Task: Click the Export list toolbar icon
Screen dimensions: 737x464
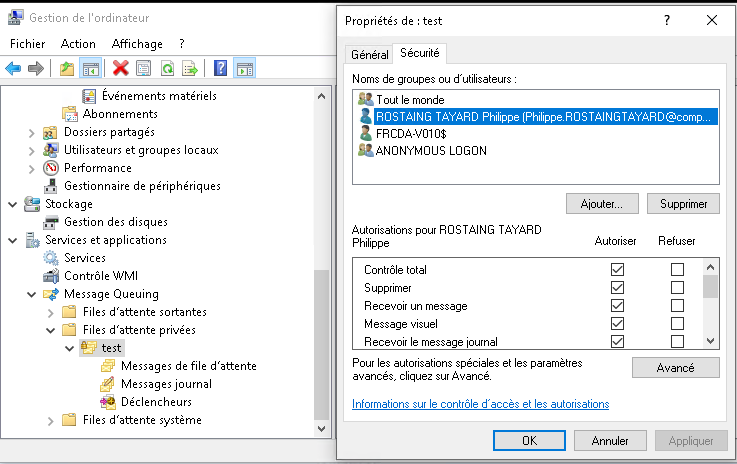Action: [x=190, y=68]
